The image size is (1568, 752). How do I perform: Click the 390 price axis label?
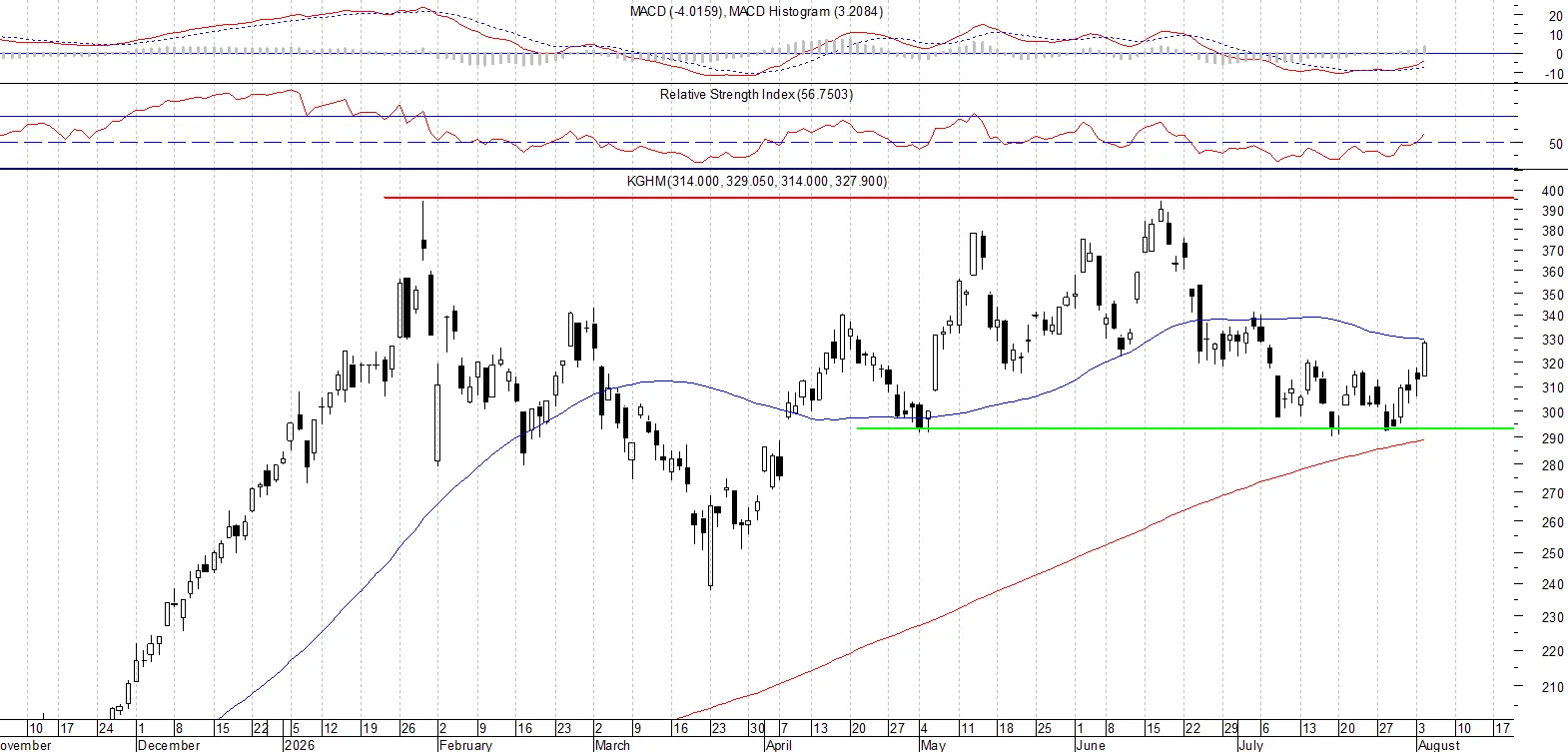1553,212
